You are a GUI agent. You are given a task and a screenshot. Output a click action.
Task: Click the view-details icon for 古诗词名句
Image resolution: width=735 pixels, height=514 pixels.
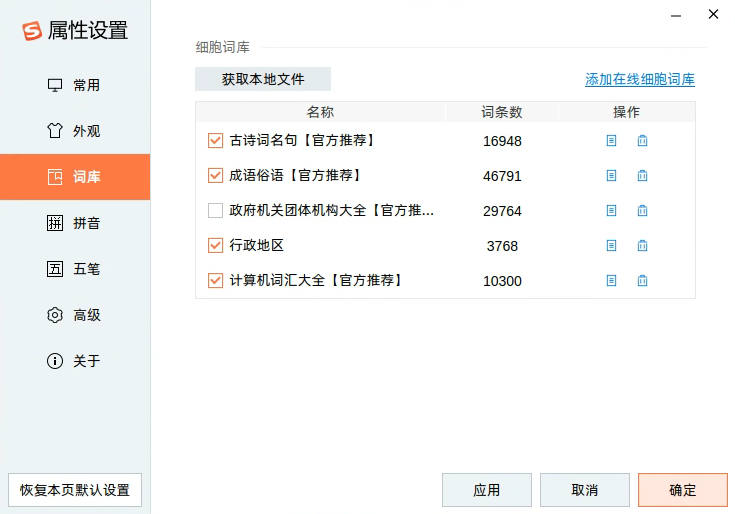click(611, 141)
